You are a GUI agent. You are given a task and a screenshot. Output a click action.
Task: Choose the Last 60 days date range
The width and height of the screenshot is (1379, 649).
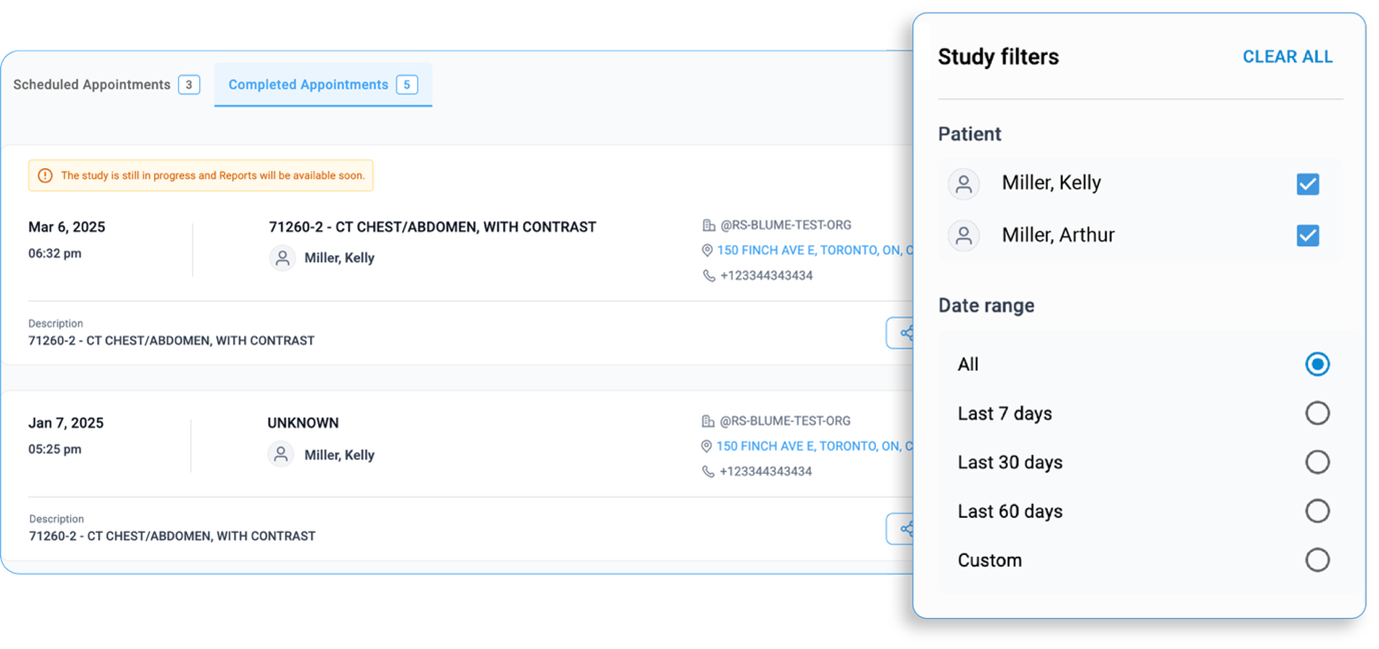click(1317, 511)
